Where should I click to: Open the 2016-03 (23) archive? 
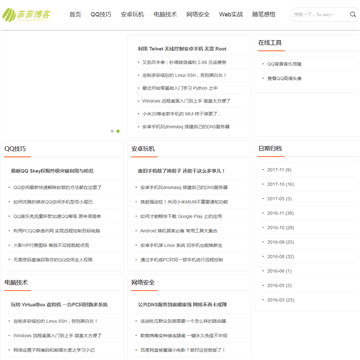281,300
